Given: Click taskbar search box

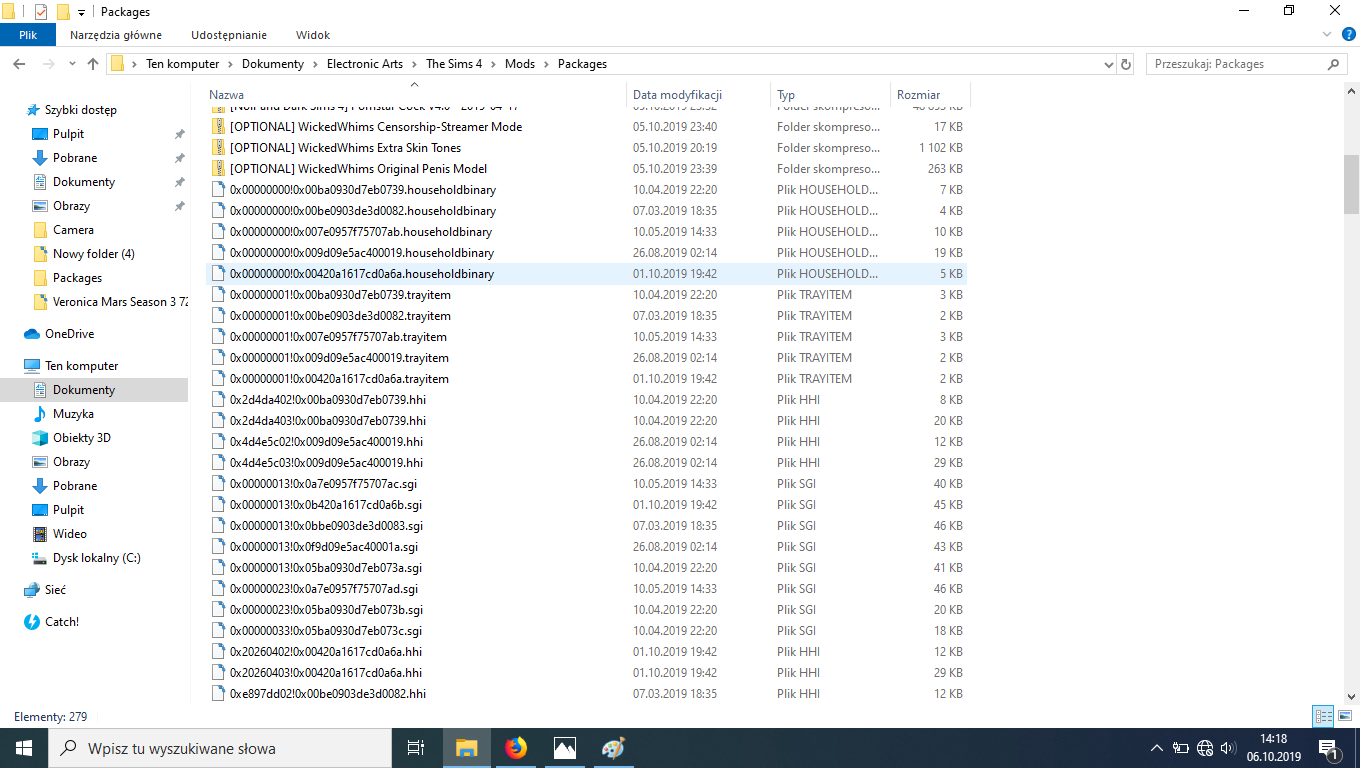Looking at the screenshot, I should coord(220,748).
